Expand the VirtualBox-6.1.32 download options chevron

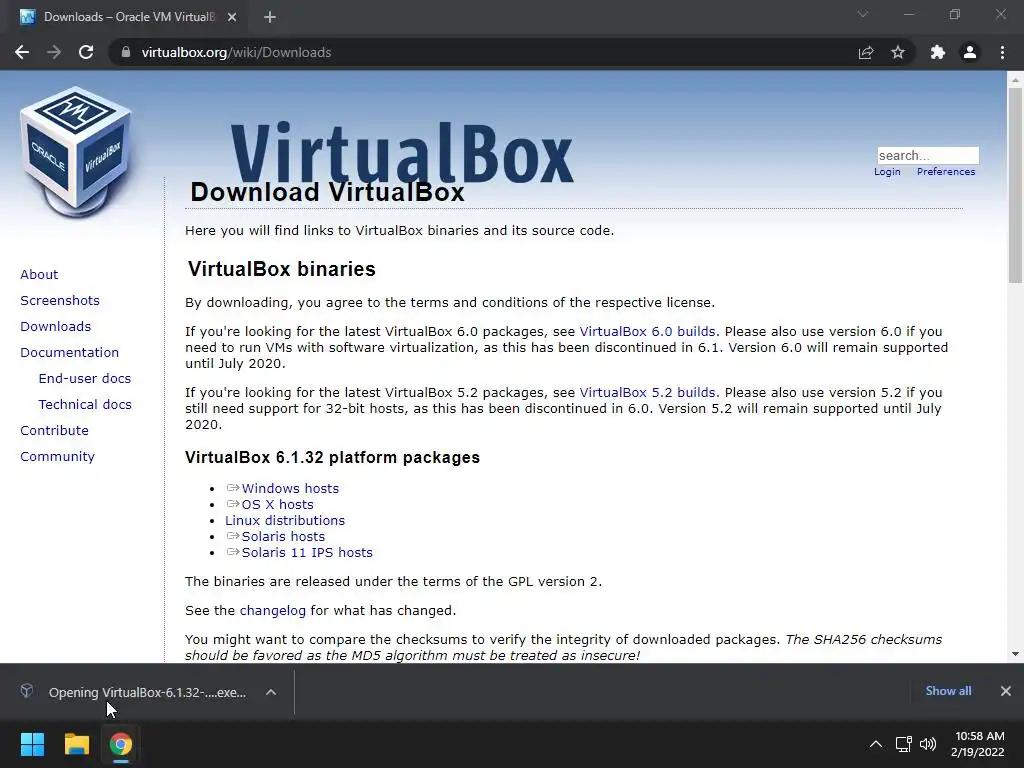(271, 692)
